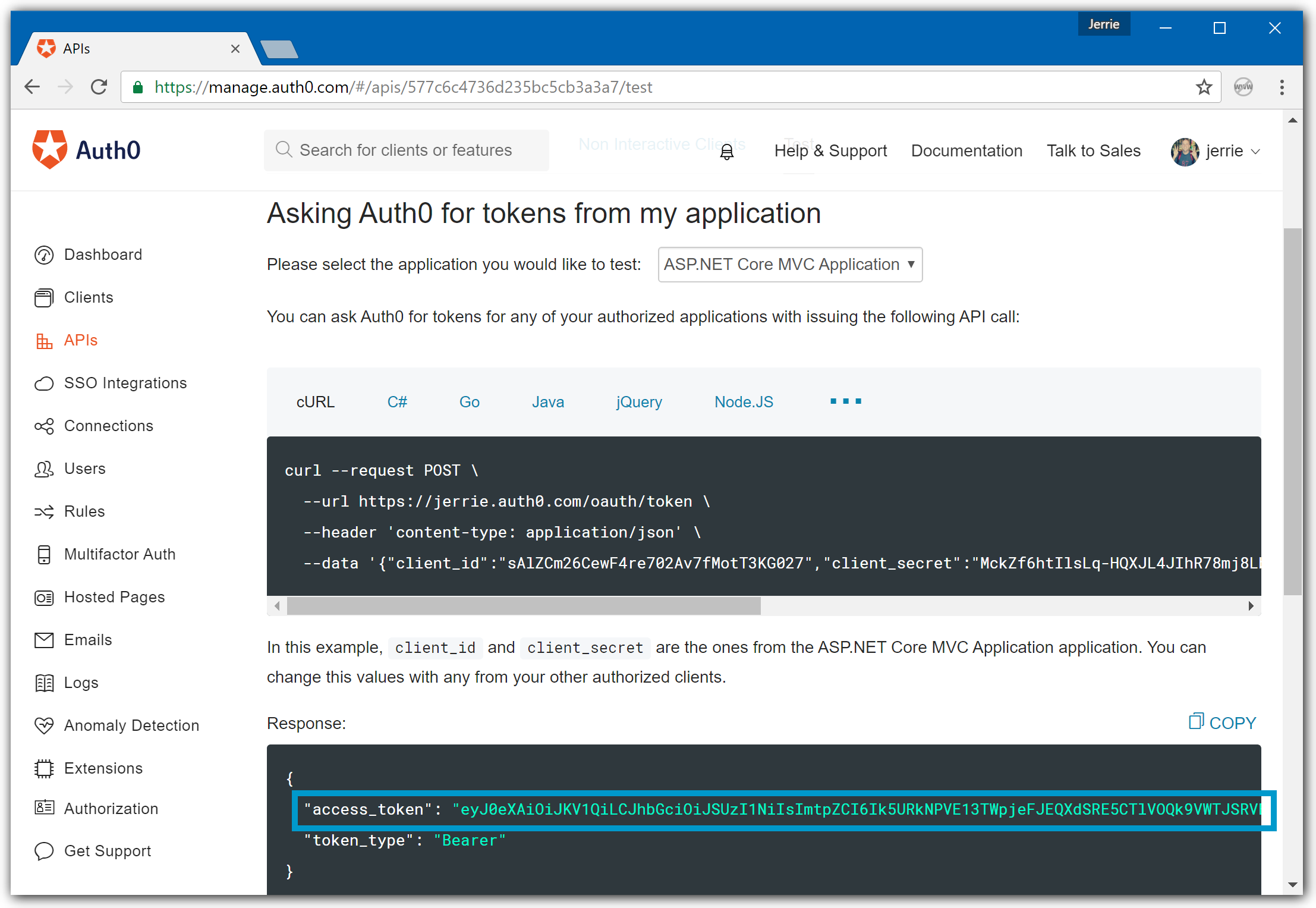
Task: Click the client_id inline code text
Action: [x=435, y=648]
